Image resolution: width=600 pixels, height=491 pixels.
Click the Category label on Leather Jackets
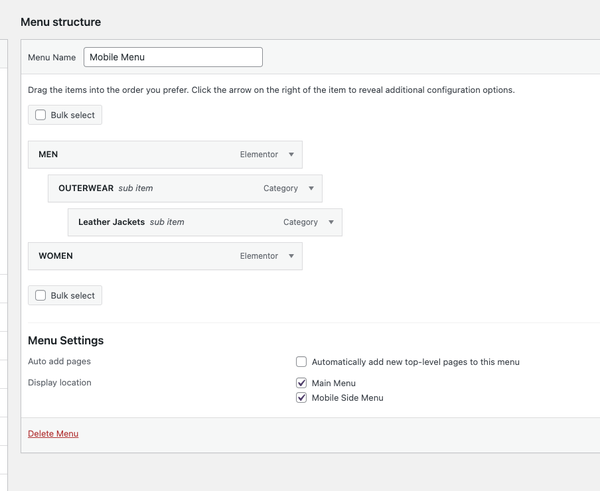pos(300,222)
